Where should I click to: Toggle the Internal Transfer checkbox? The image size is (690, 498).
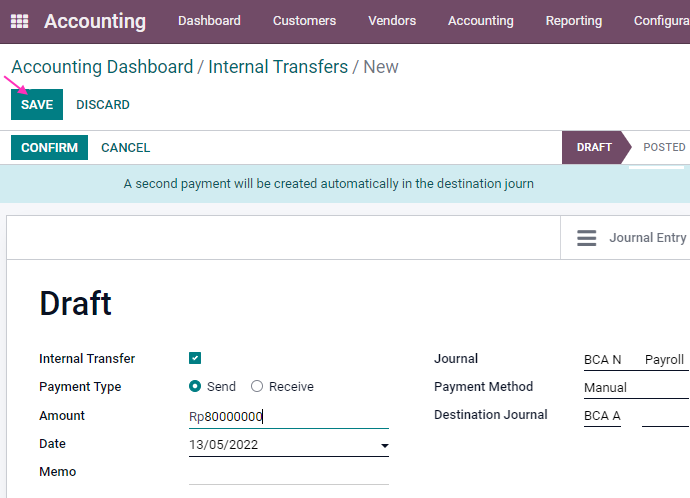[195, 358]
